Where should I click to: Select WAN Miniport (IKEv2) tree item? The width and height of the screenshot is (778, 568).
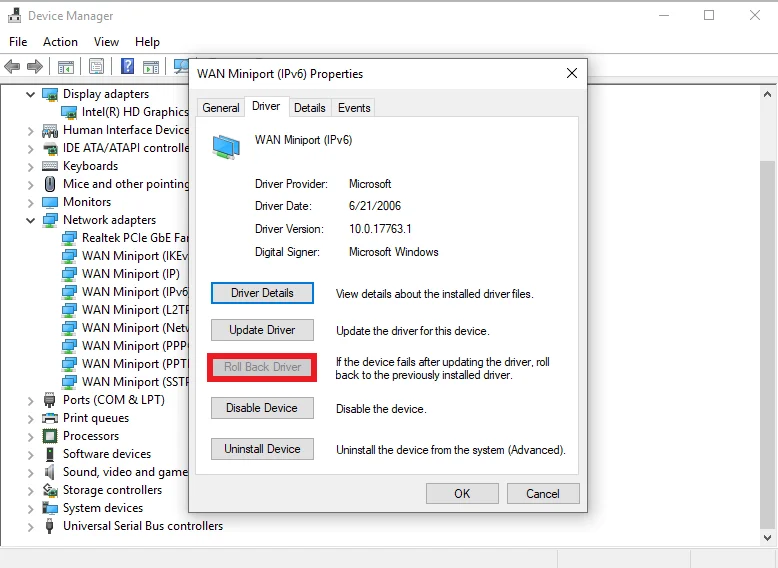click(125, 256)
